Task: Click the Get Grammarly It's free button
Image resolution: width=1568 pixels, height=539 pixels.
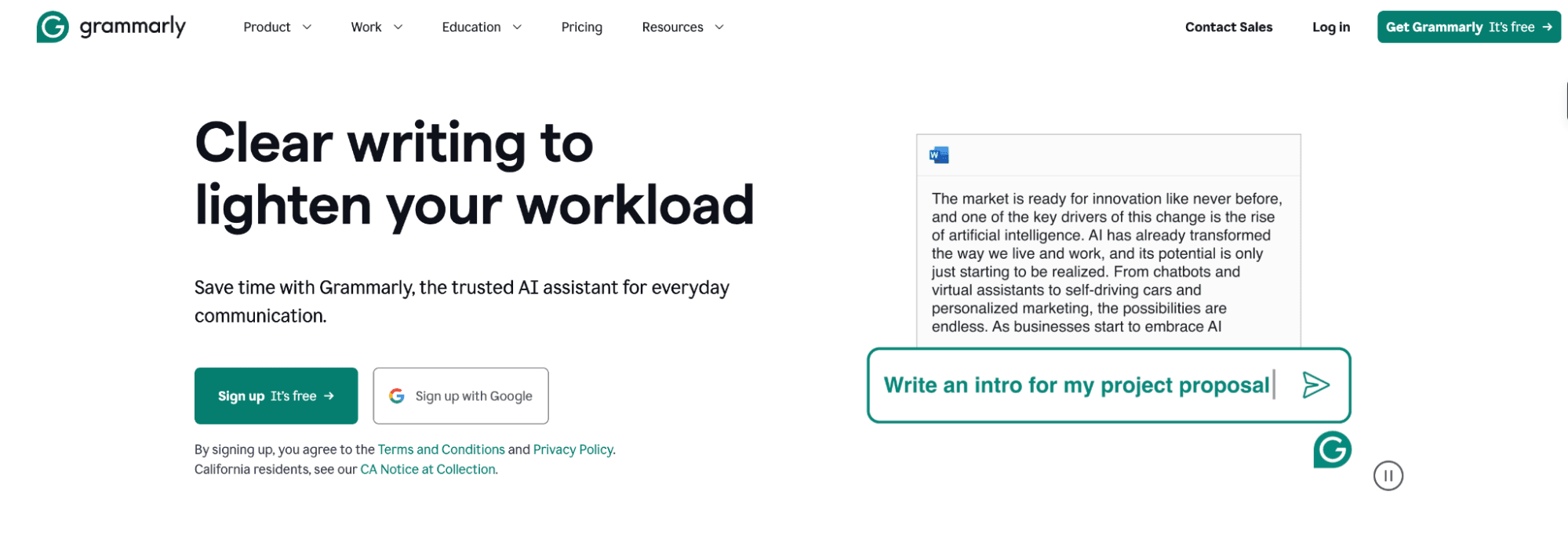Action: [1468, 27]
